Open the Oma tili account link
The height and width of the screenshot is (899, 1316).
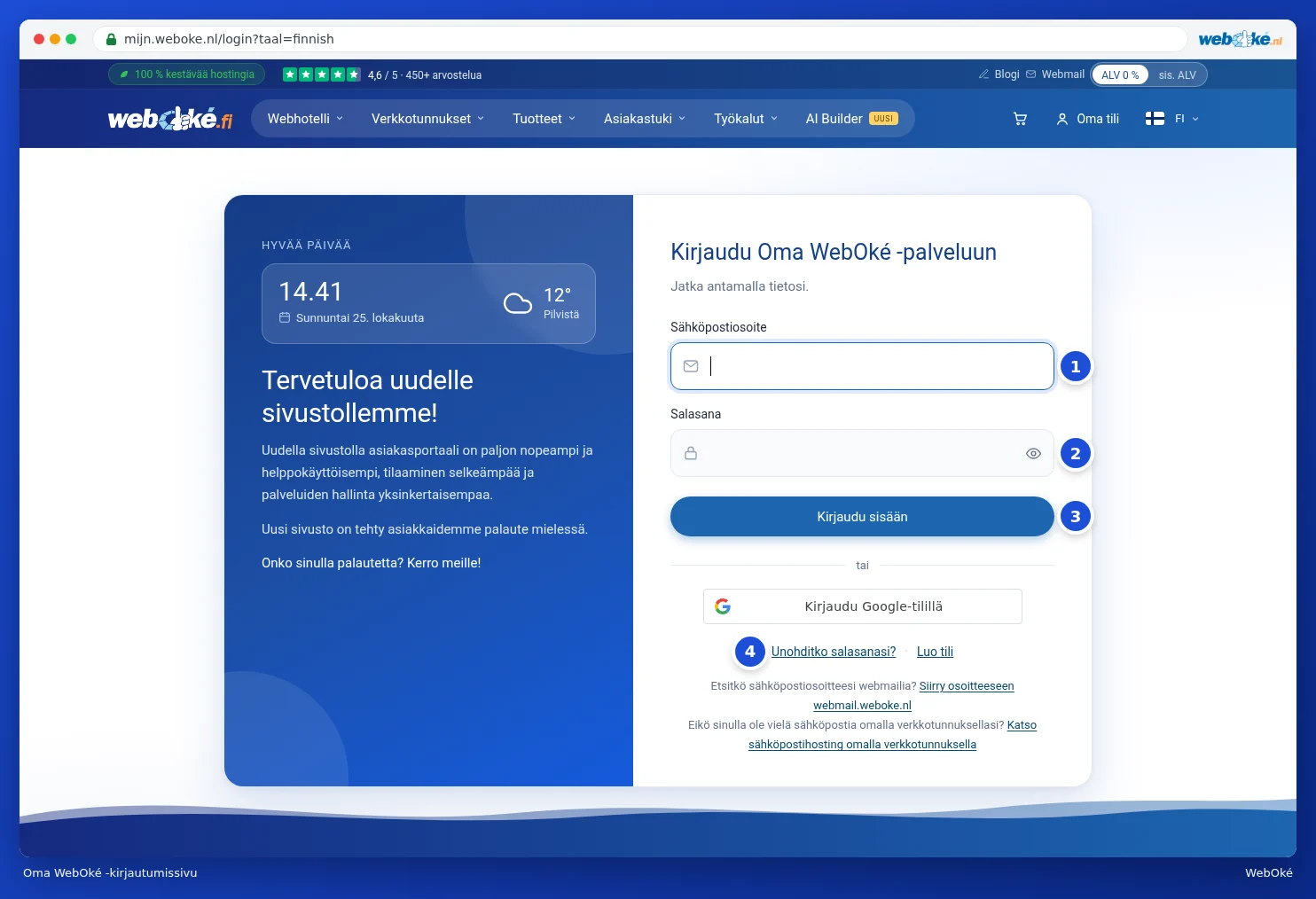1087,119
